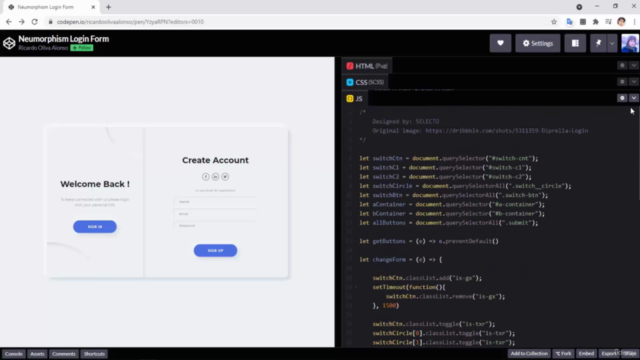Focus the Email input field
The image size is (640, 360).
click(215, 213)
